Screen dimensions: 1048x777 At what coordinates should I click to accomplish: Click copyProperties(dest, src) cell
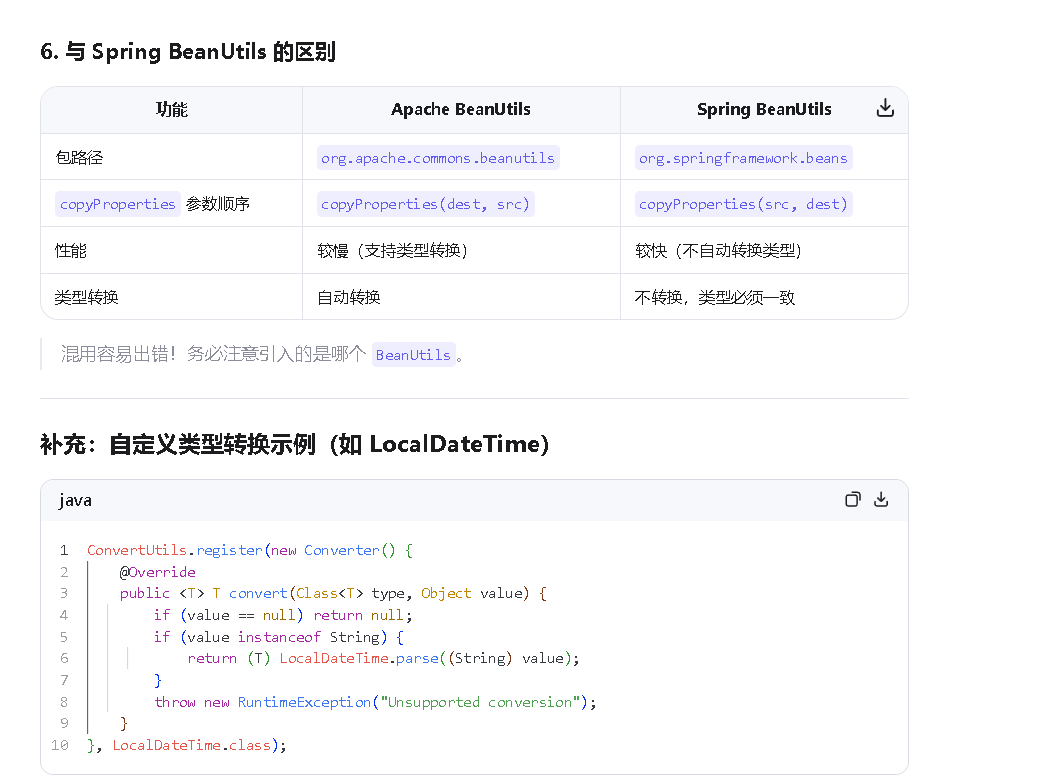pos(425,204)
